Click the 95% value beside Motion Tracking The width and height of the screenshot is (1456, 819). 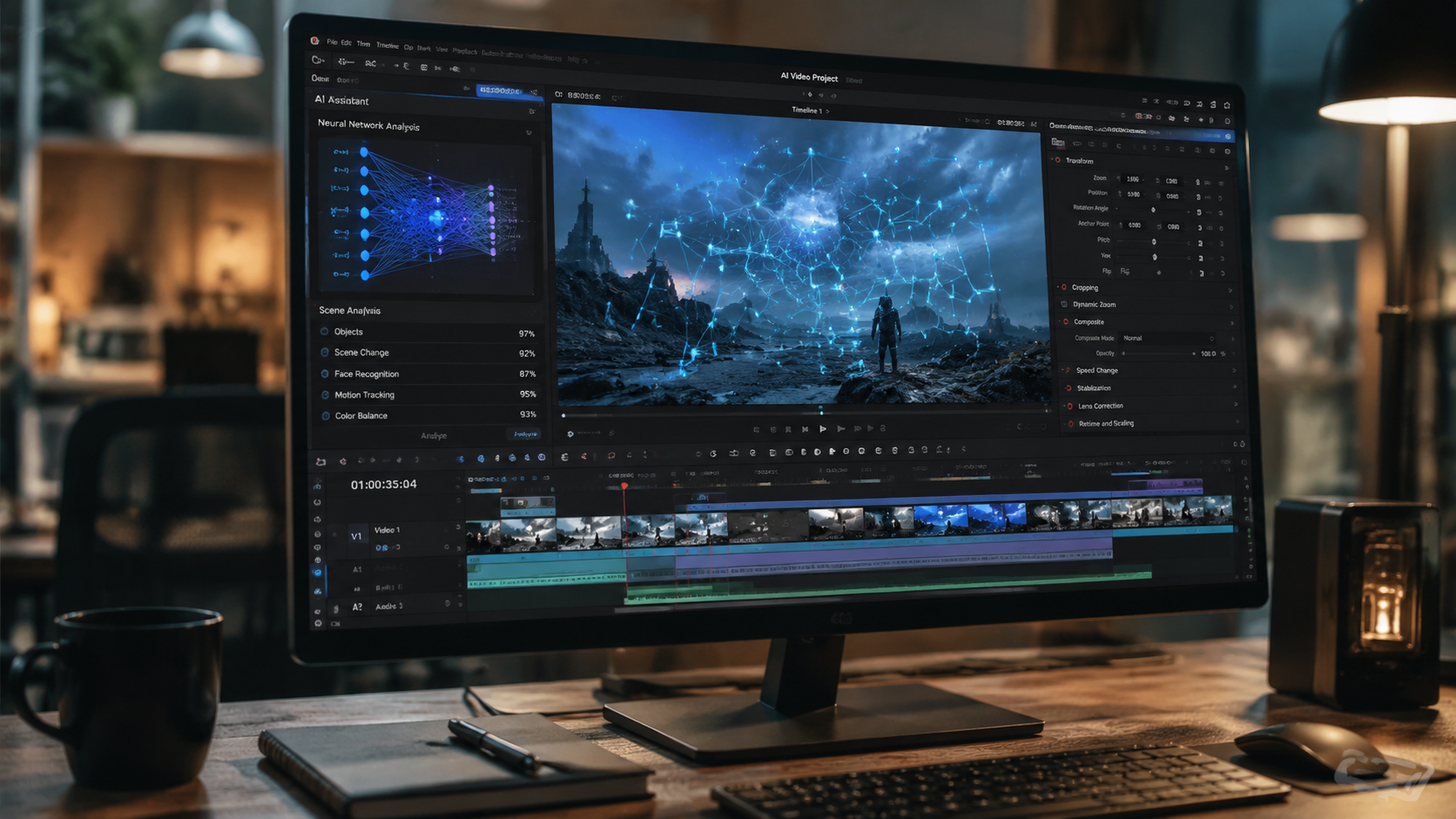(x=528, y=394)
